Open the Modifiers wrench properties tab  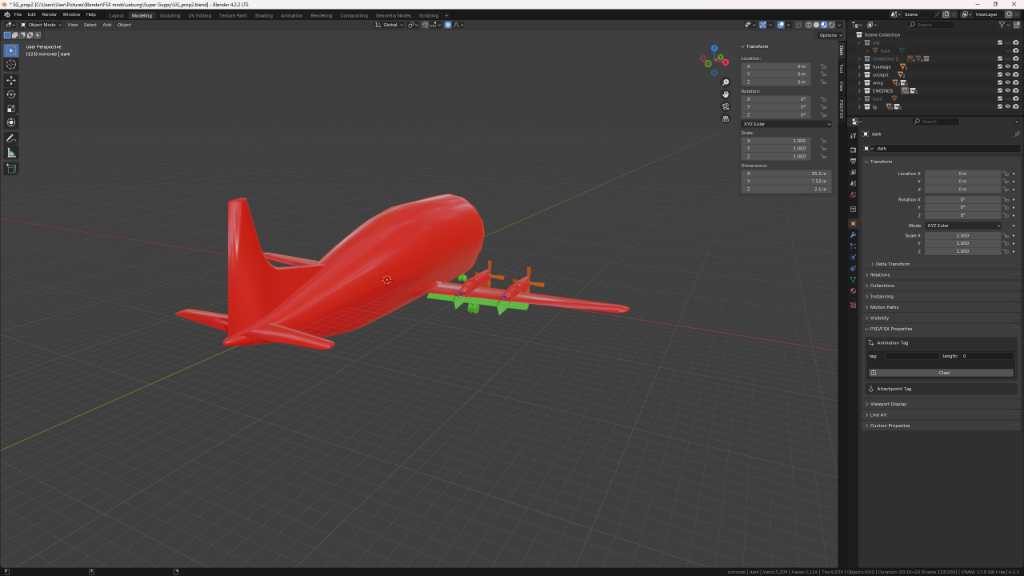(x=853, y=234)
